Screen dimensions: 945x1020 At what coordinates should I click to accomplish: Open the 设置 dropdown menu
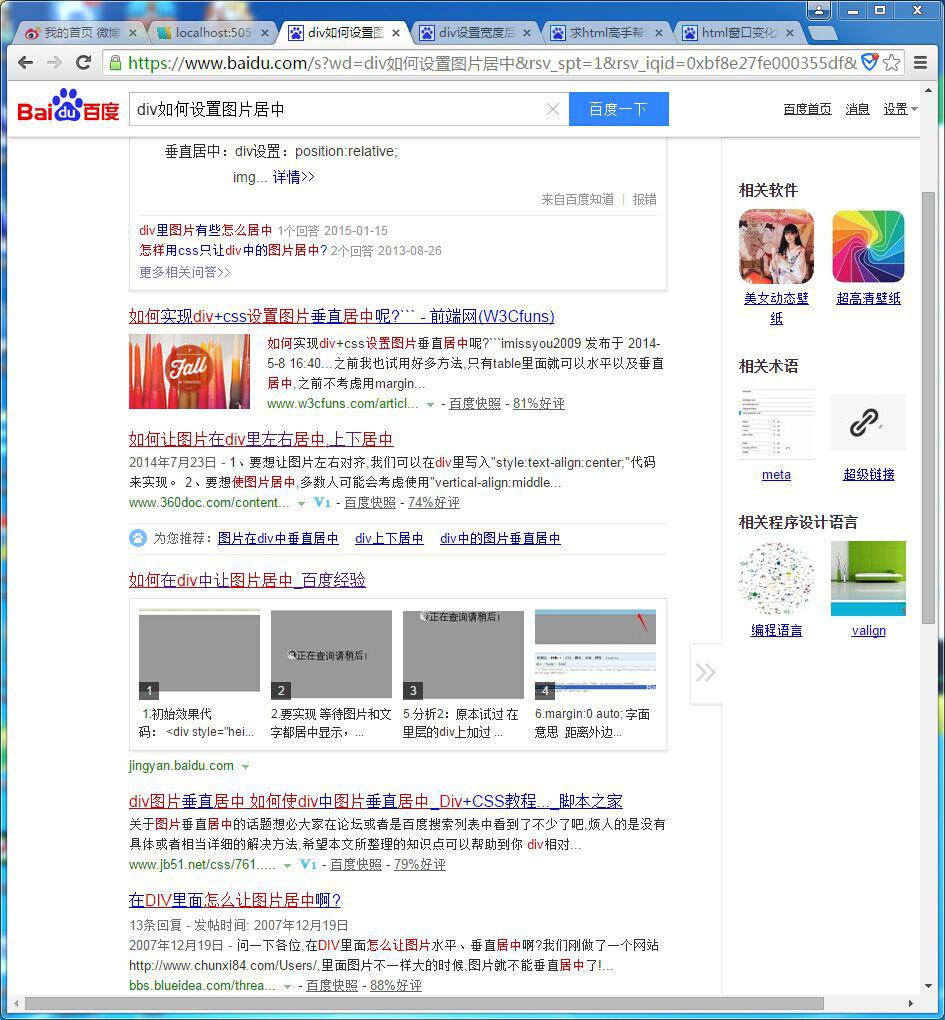(x=900, y=109)
